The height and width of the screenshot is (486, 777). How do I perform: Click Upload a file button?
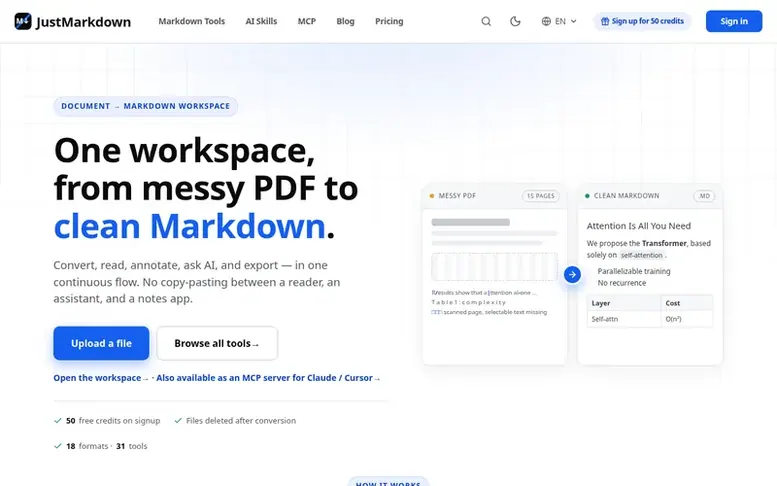tap(101, 343)
